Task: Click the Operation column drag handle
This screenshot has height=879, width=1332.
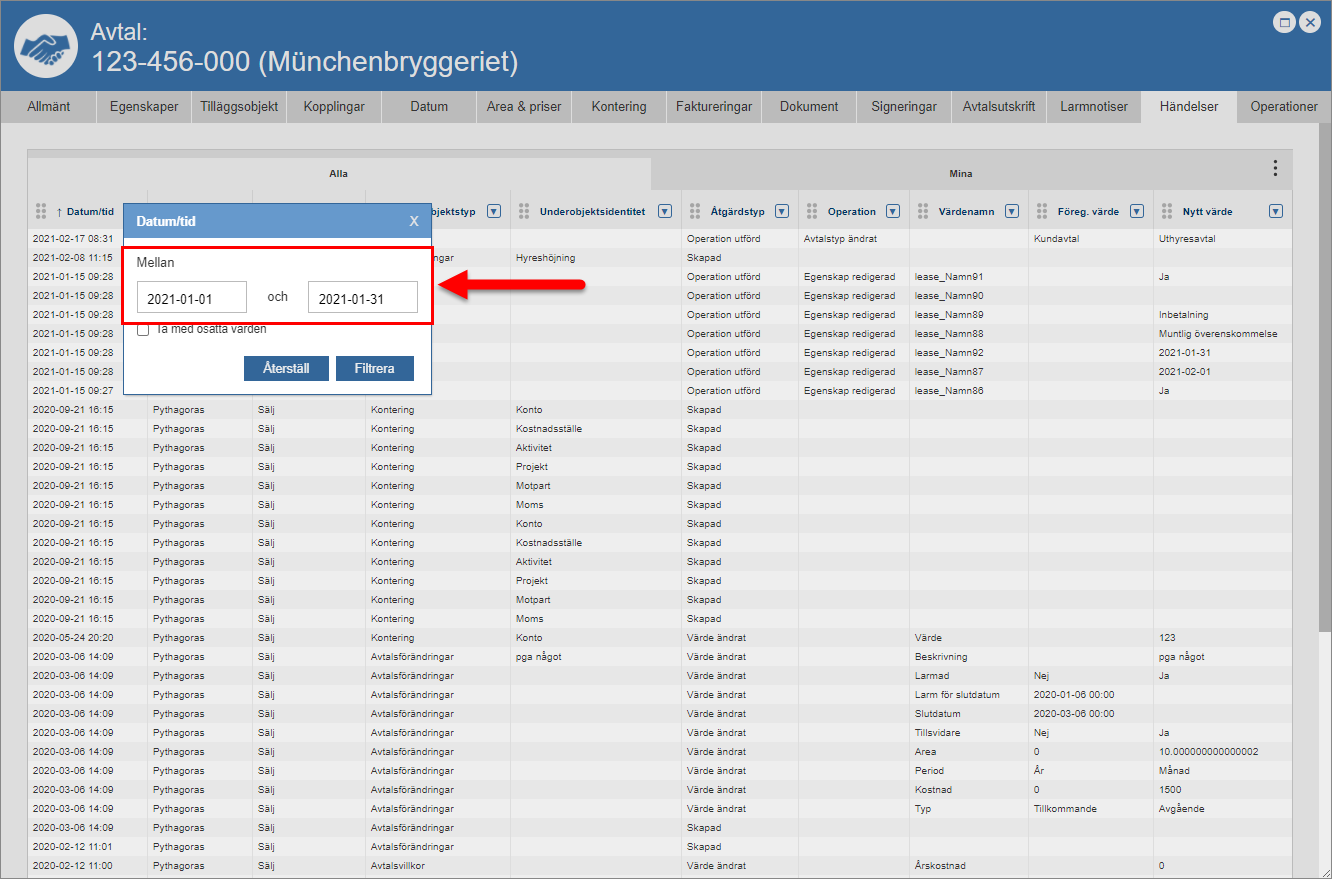Action: click(812, 211)
